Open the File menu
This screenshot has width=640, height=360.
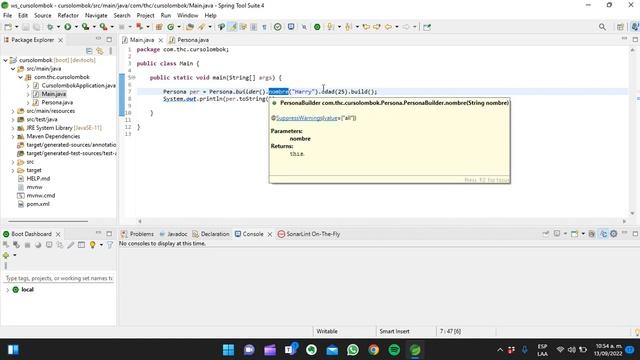(7, 16)
